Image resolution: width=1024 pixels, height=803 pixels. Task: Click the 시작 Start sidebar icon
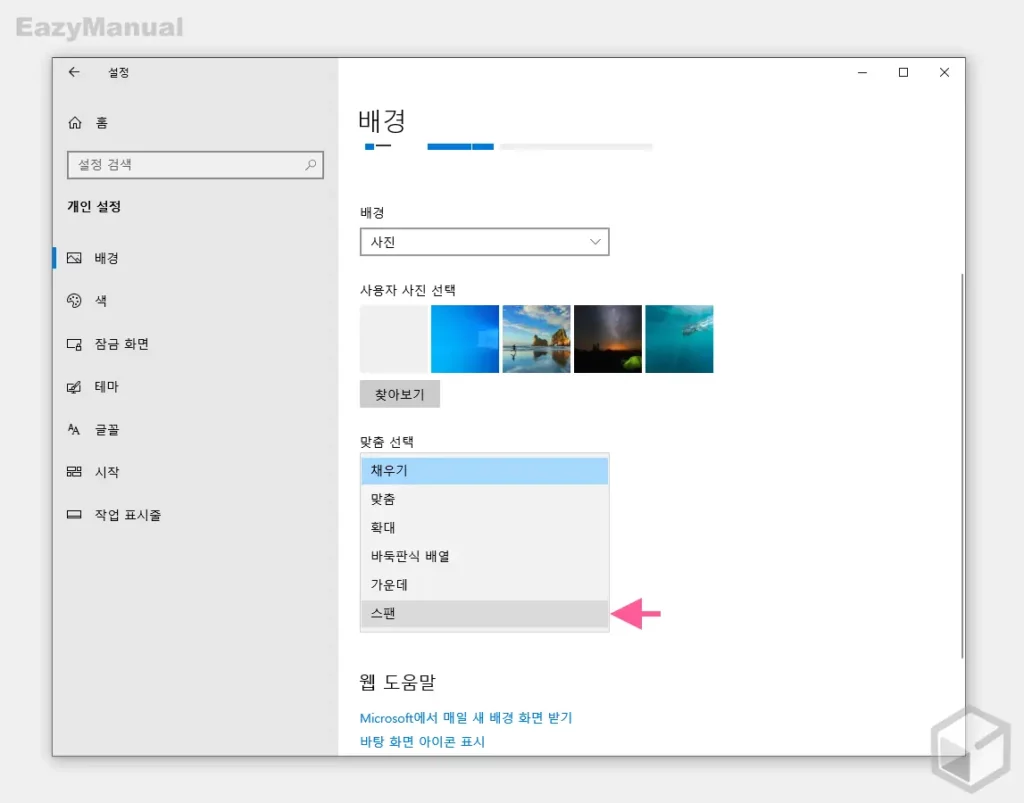(75, 472)
